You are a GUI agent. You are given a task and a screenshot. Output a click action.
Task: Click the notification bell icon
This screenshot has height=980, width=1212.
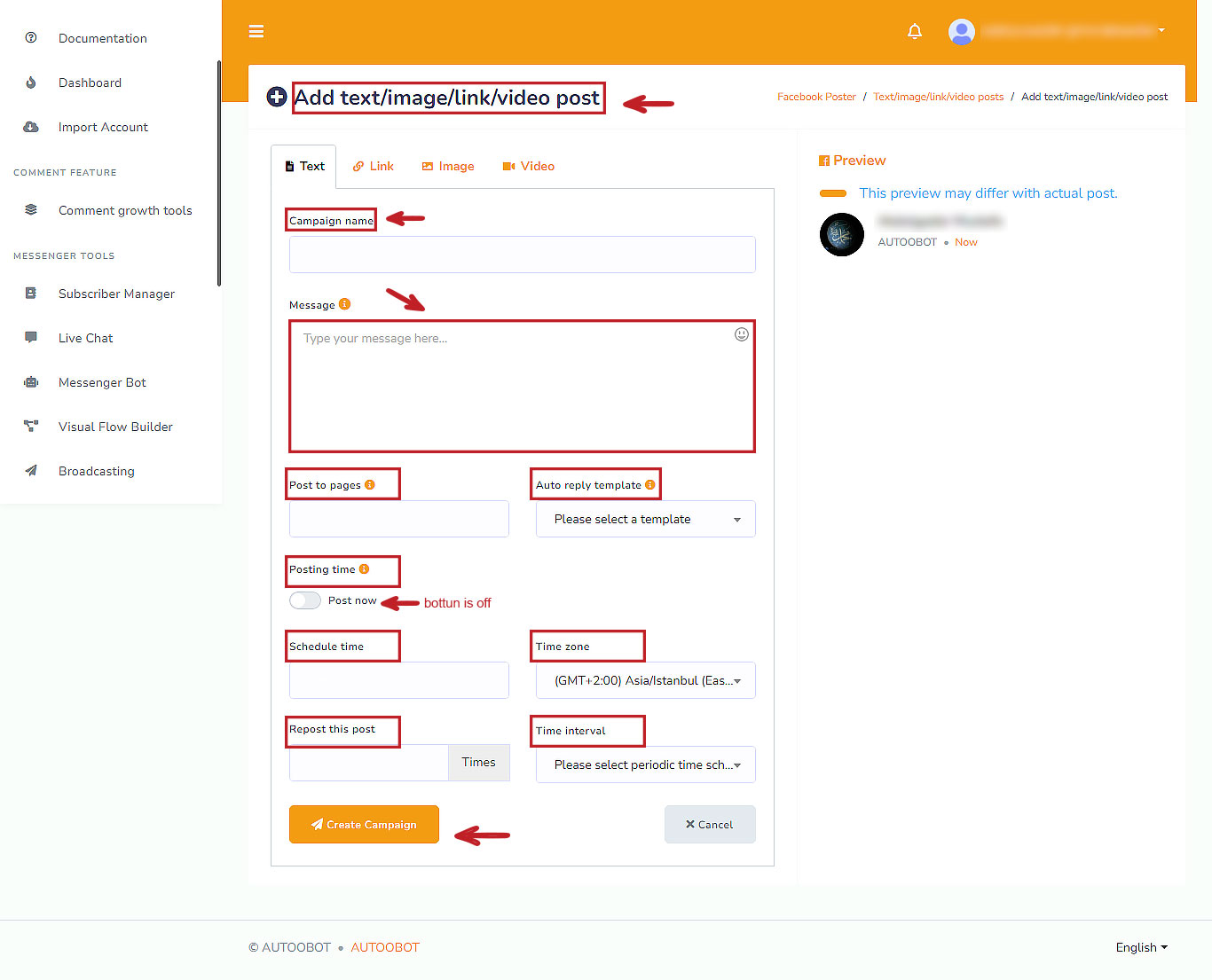point(915,32)
